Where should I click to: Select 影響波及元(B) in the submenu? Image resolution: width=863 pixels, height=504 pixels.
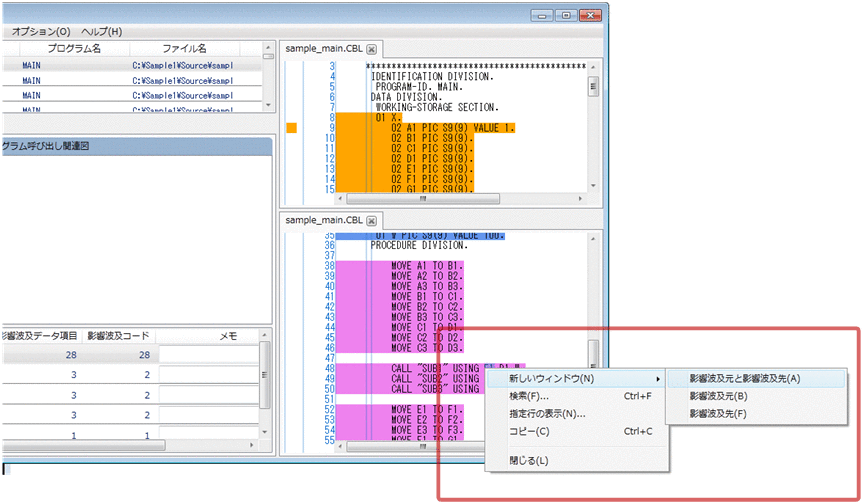point(718,396)
